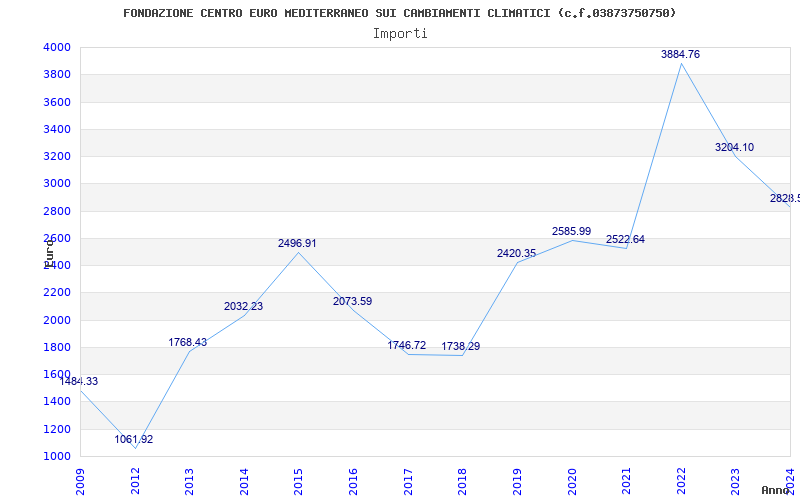
Task: Click the y-axis value 3400
Action: [57, 129]
